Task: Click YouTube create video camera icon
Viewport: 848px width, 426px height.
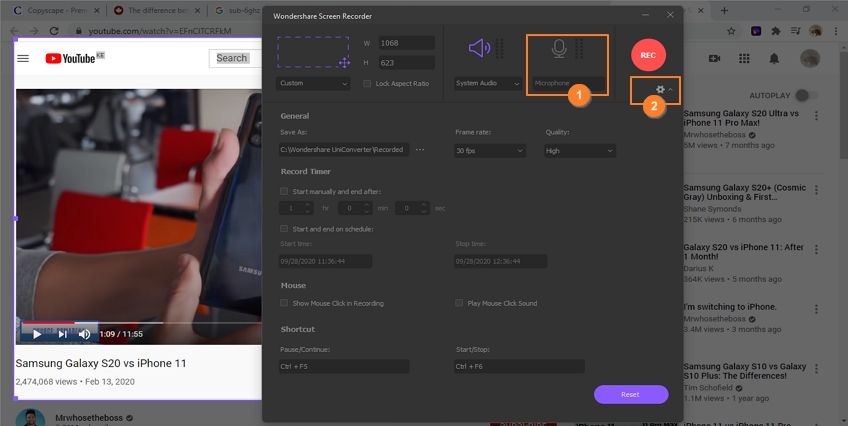Action: coord(715,58)
